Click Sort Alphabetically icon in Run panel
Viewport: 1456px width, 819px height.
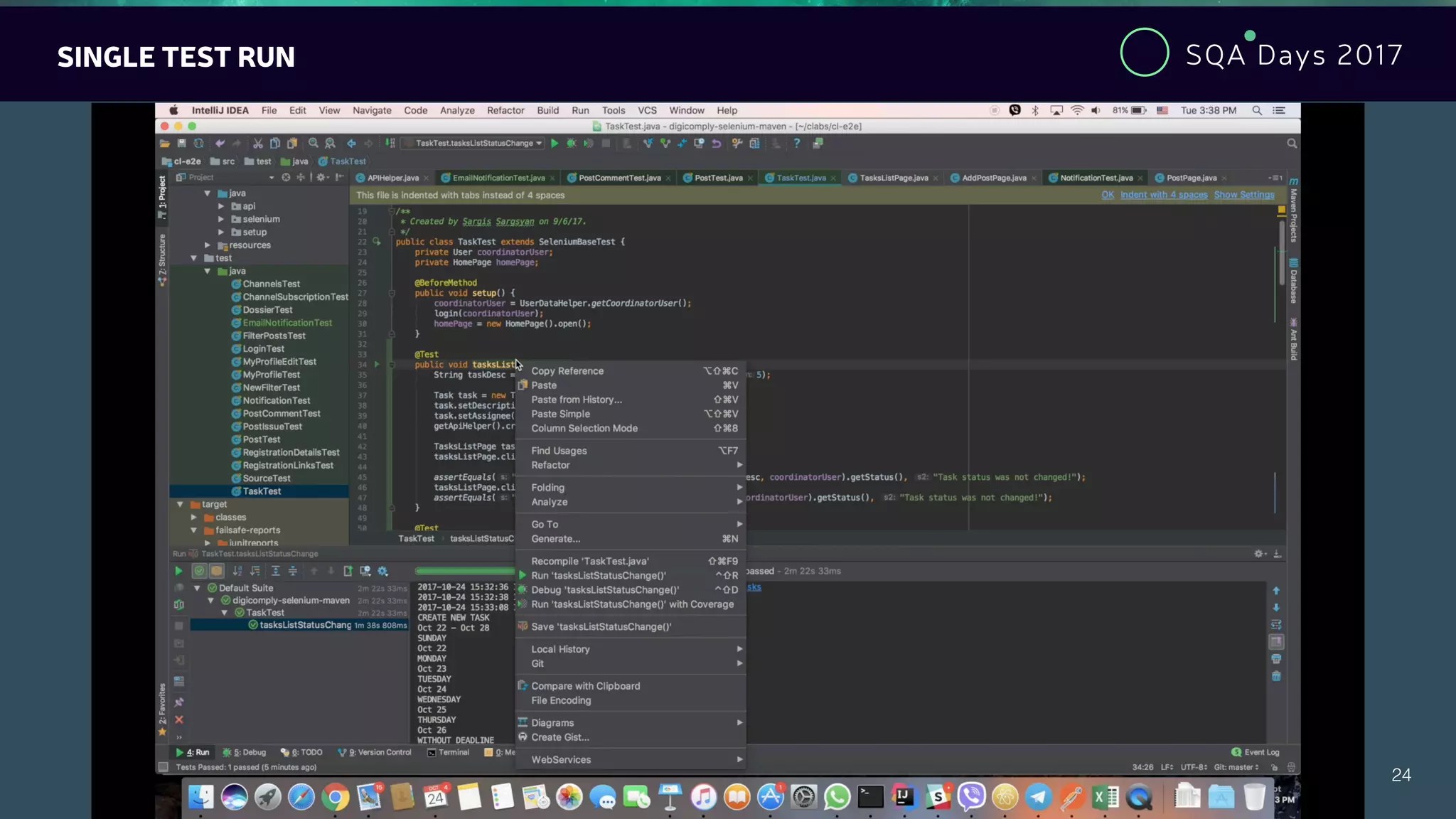pyautogui.click(x=237, y=571)
